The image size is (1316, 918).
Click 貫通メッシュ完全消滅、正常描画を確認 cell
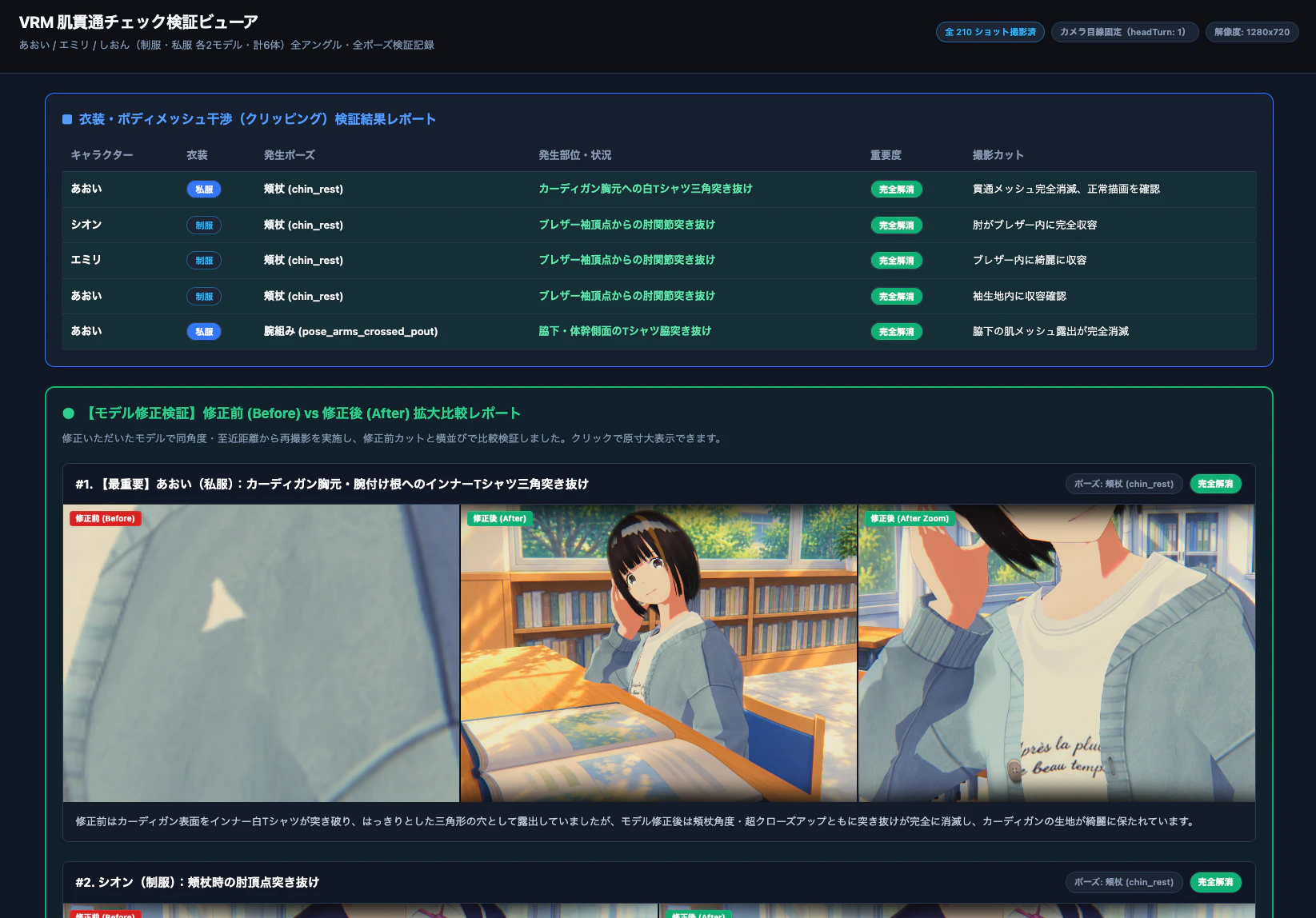[x=1066, y=189]
